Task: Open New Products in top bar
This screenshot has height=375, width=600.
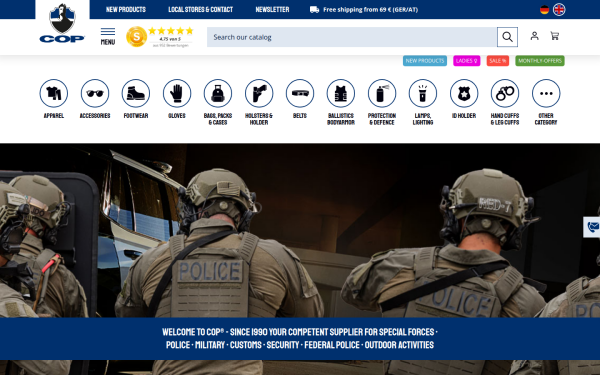Action: [x=126, y=10]
